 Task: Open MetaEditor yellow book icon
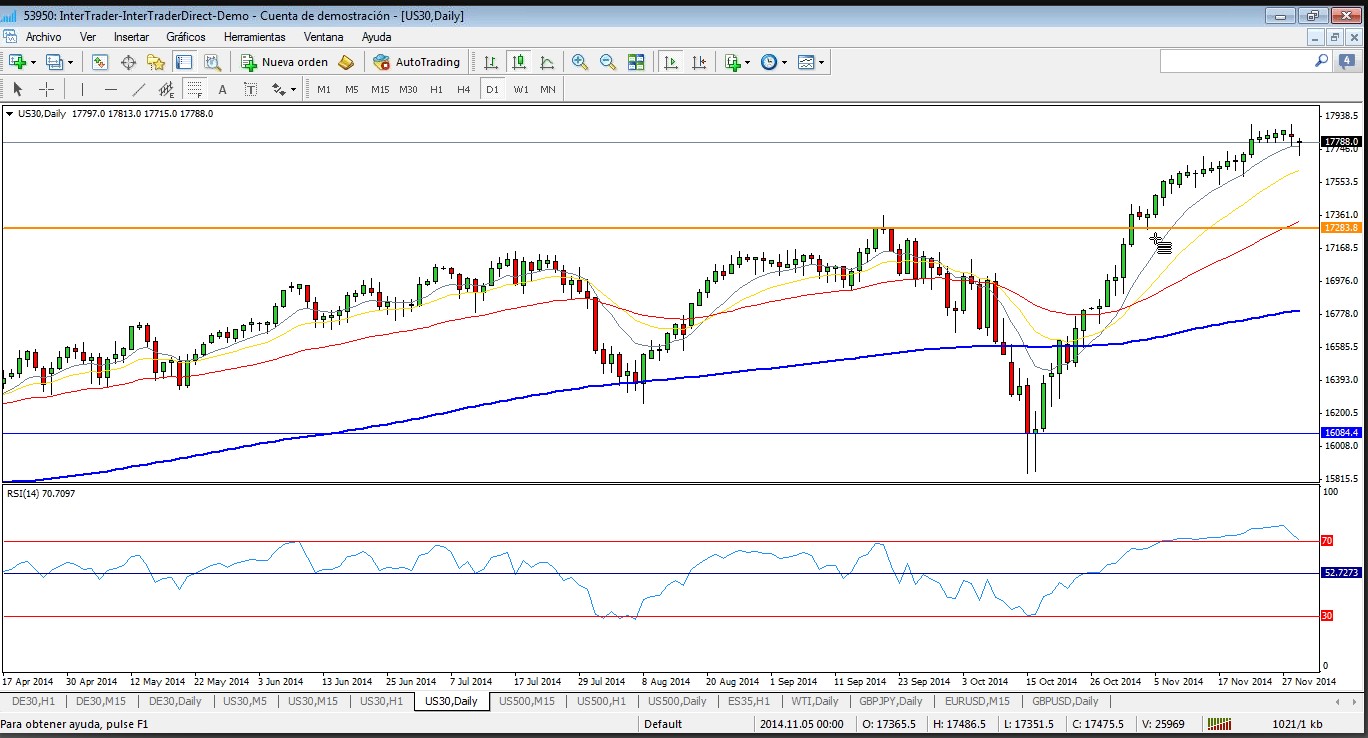(346, 62)
